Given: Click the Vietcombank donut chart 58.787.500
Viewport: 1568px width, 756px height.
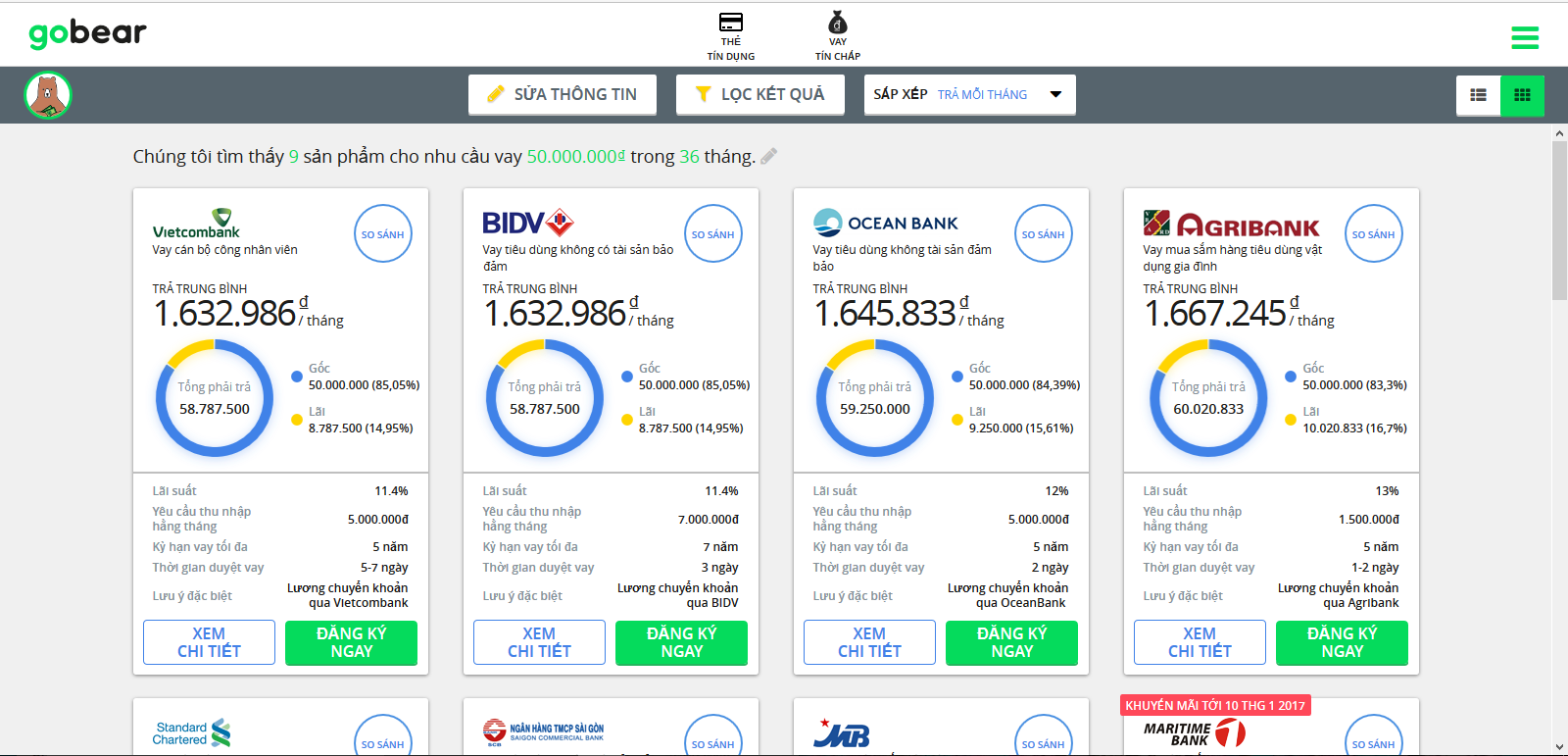Looking at the screenshot, I should pos(215,398).
